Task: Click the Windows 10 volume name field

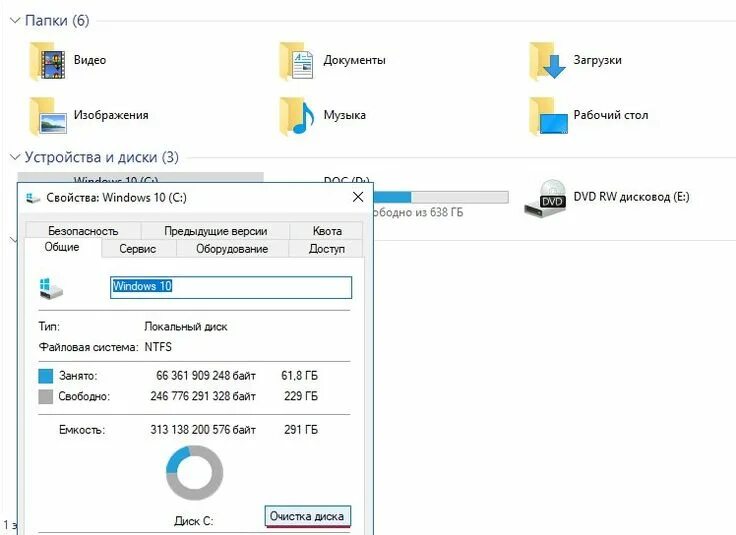Action: point(231,287)
